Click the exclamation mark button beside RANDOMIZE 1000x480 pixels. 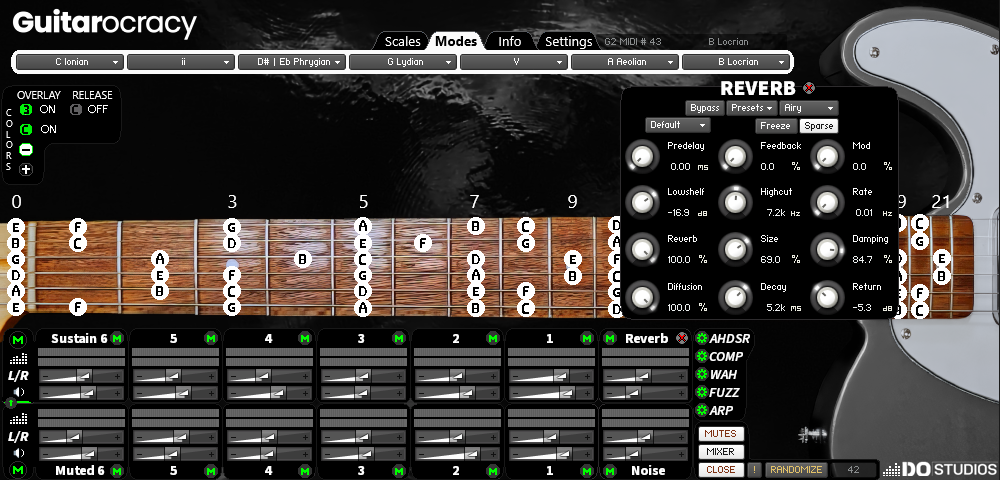pyautogui.click(x=754, y=470)
